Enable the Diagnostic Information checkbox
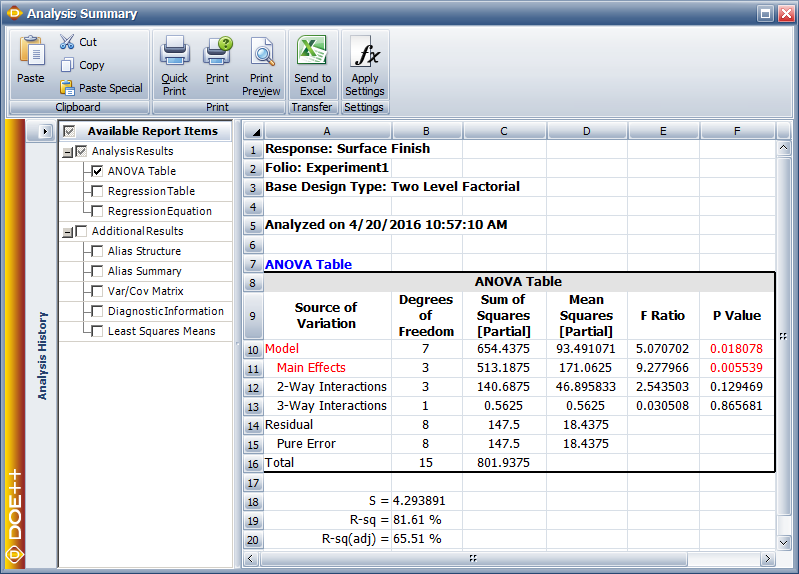Screen dimensions: 799x574 click(97, 311)
